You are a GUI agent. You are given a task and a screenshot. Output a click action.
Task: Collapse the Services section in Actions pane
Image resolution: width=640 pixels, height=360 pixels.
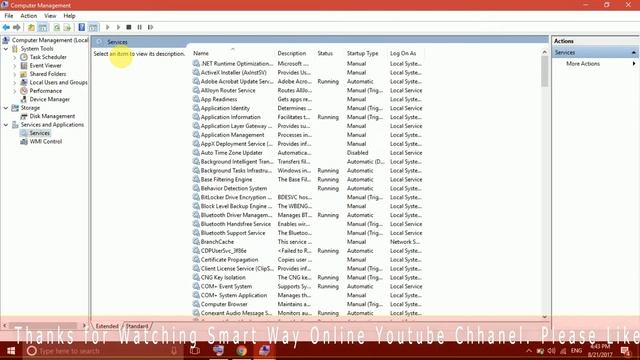point(633,53)
